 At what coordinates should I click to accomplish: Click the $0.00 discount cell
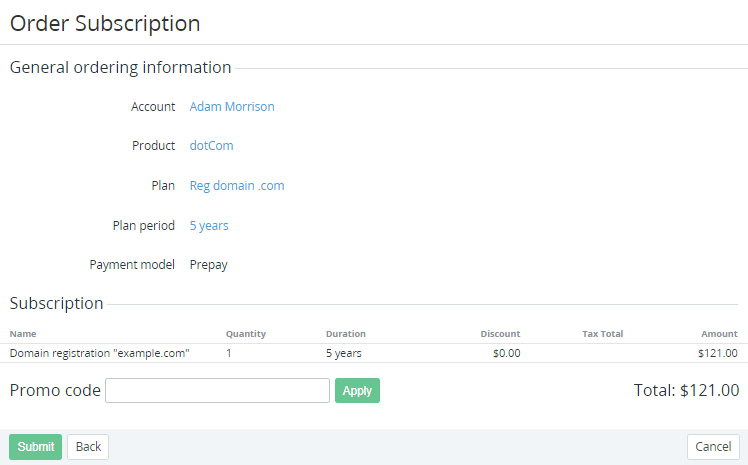pos(506,353)
